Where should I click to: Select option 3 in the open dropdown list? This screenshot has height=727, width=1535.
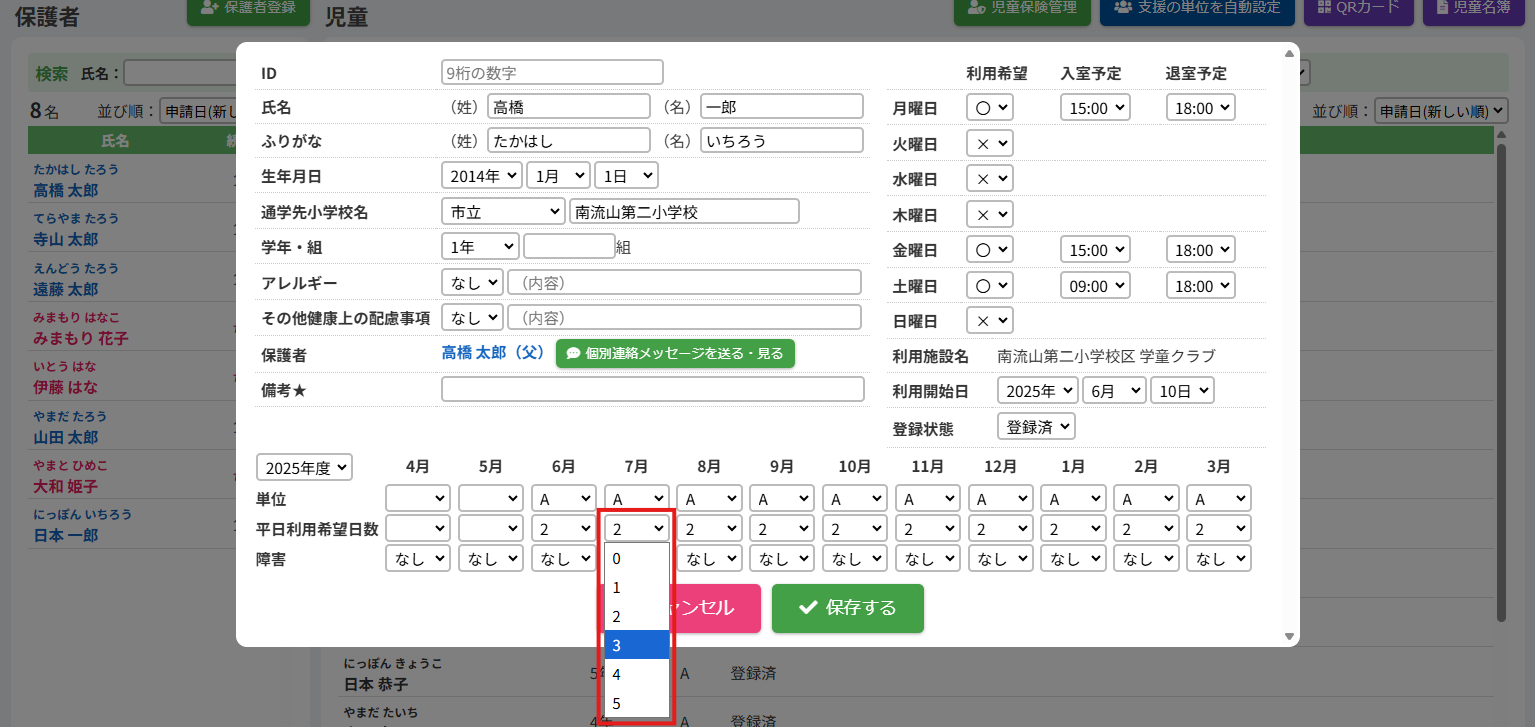636,645
